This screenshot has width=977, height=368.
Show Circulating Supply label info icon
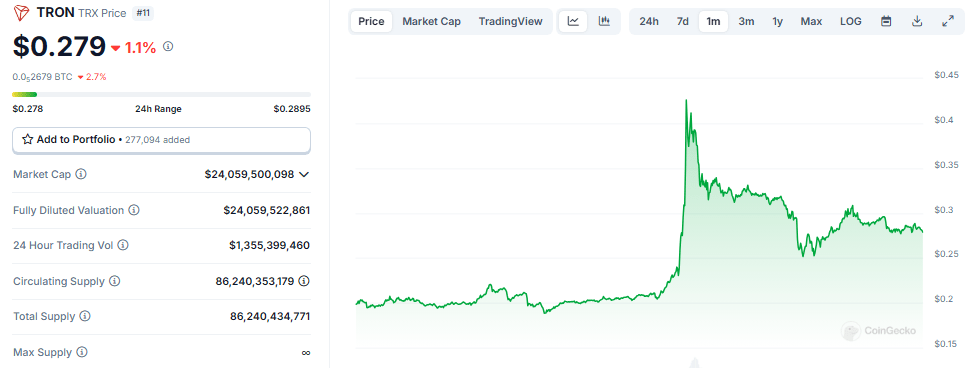pyautogui.click(x=115, y=281)
